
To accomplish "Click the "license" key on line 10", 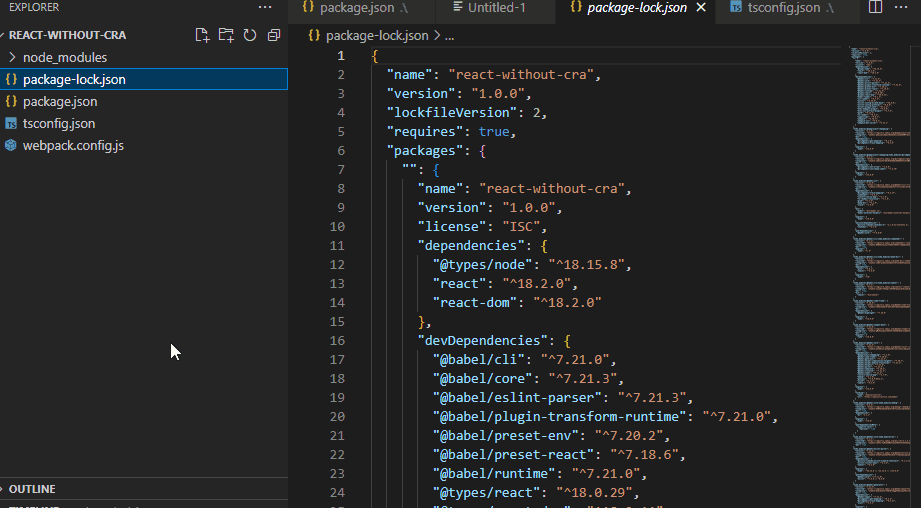I will (452, 227).
